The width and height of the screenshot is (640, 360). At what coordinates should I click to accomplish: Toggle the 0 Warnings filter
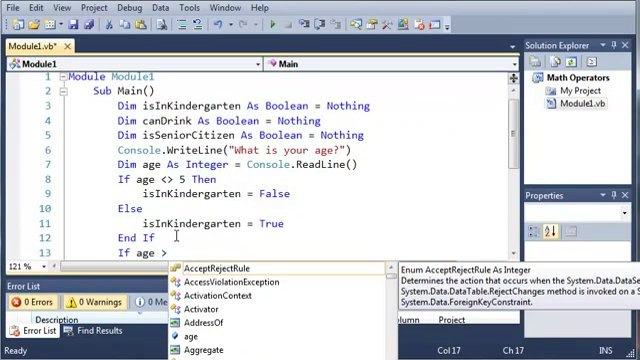(95, 302)
